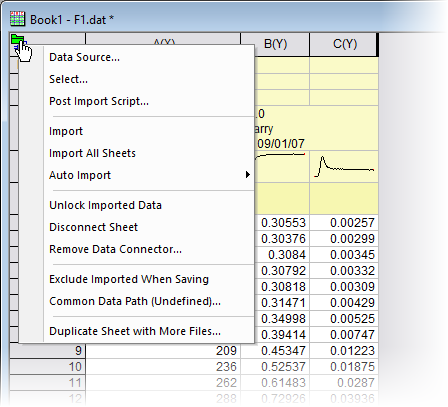This screenshot has height=407, width=448.
Task: Click cell value 0.30818
Action: [283, 287]
